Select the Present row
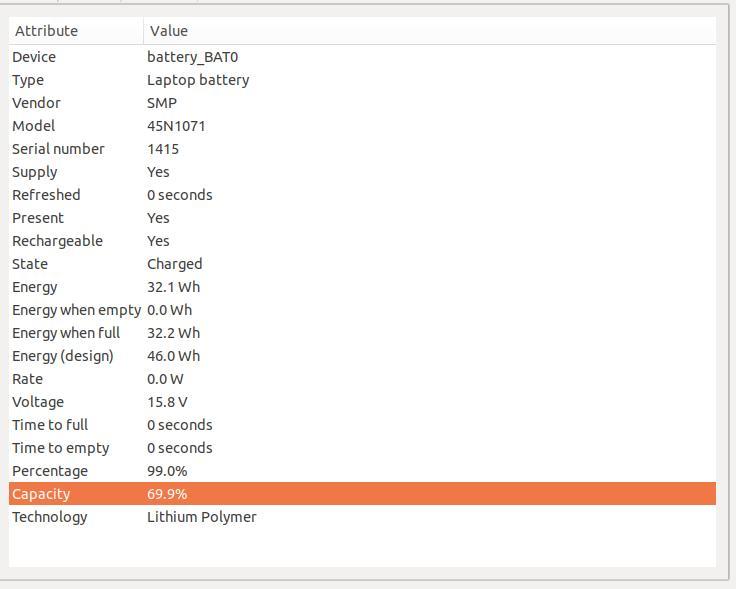The height and width of the screenshot is (589, 736). [362, 218]
